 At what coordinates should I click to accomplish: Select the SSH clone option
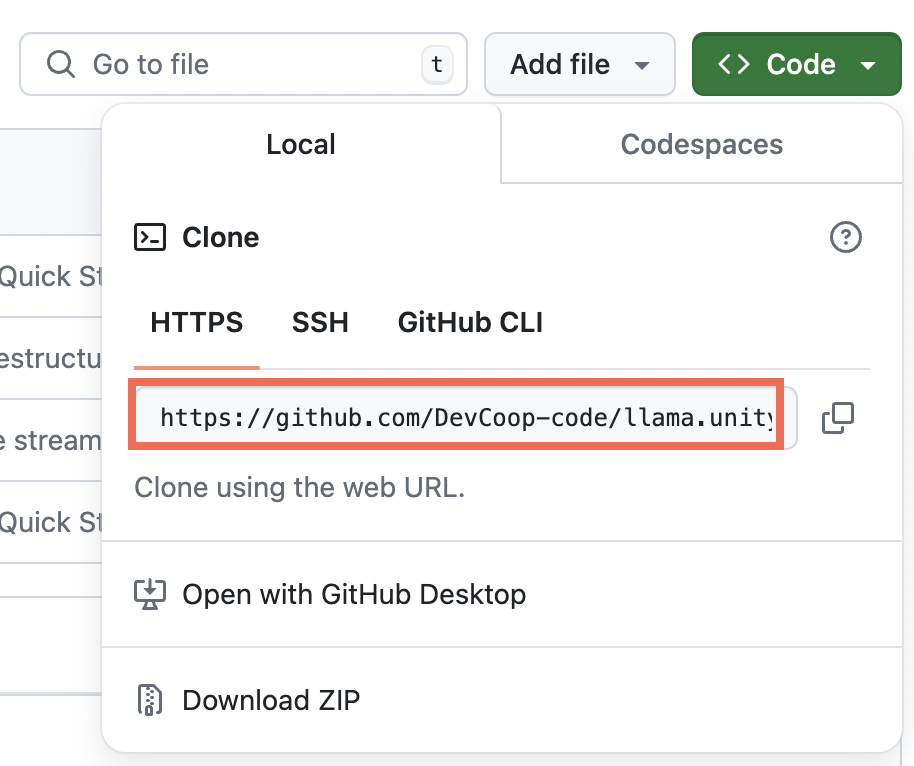click(320, 322)
